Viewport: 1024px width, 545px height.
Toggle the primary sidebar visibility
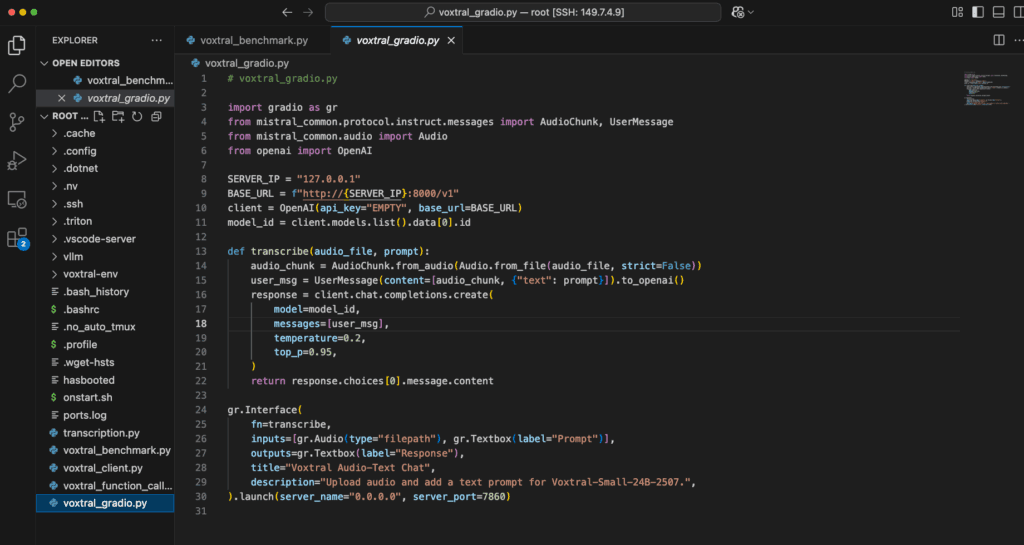pos(978,12)
